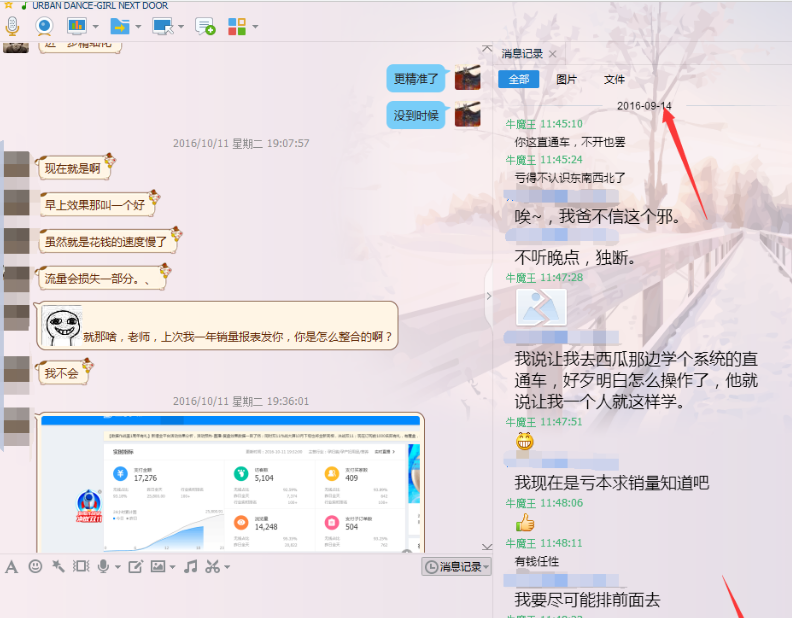This screenshot has width=792, height=618.
Task: Click the grinning emoji in history
Action: coord(524,441)
